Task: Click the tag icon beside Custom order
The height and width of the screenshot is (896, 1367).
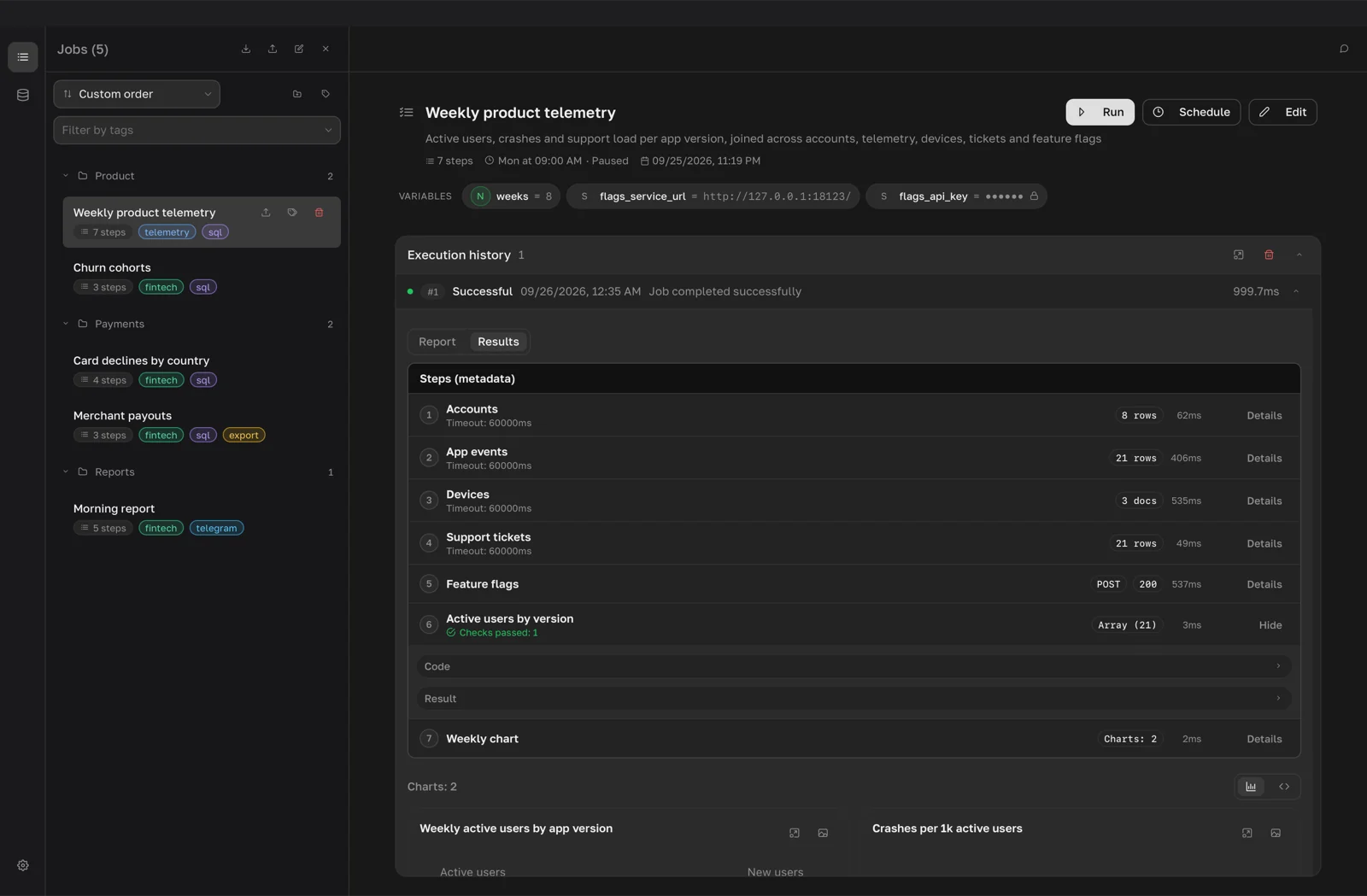Action: [x=326, y=94]
